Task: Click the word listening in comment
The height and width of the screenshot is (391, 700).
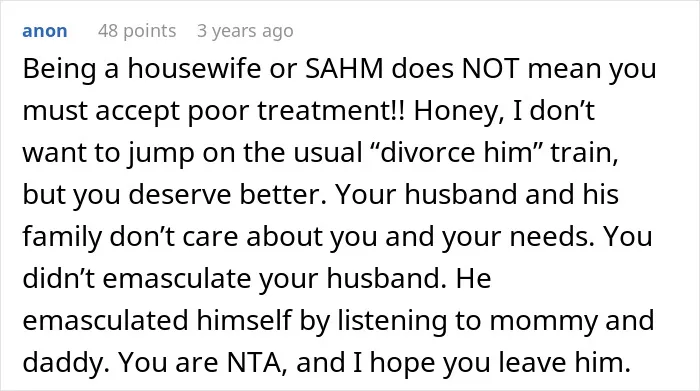Action: tap(392, 321)
